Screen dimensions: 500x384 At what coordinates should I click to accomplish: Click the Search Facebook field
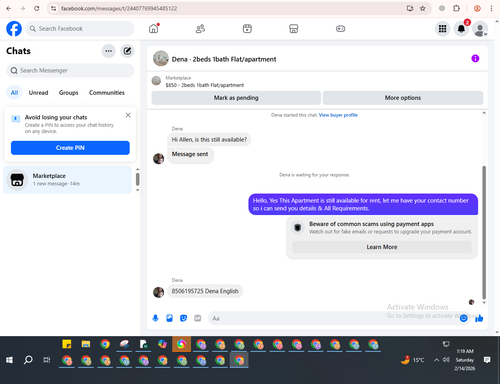tap(80, 29)
